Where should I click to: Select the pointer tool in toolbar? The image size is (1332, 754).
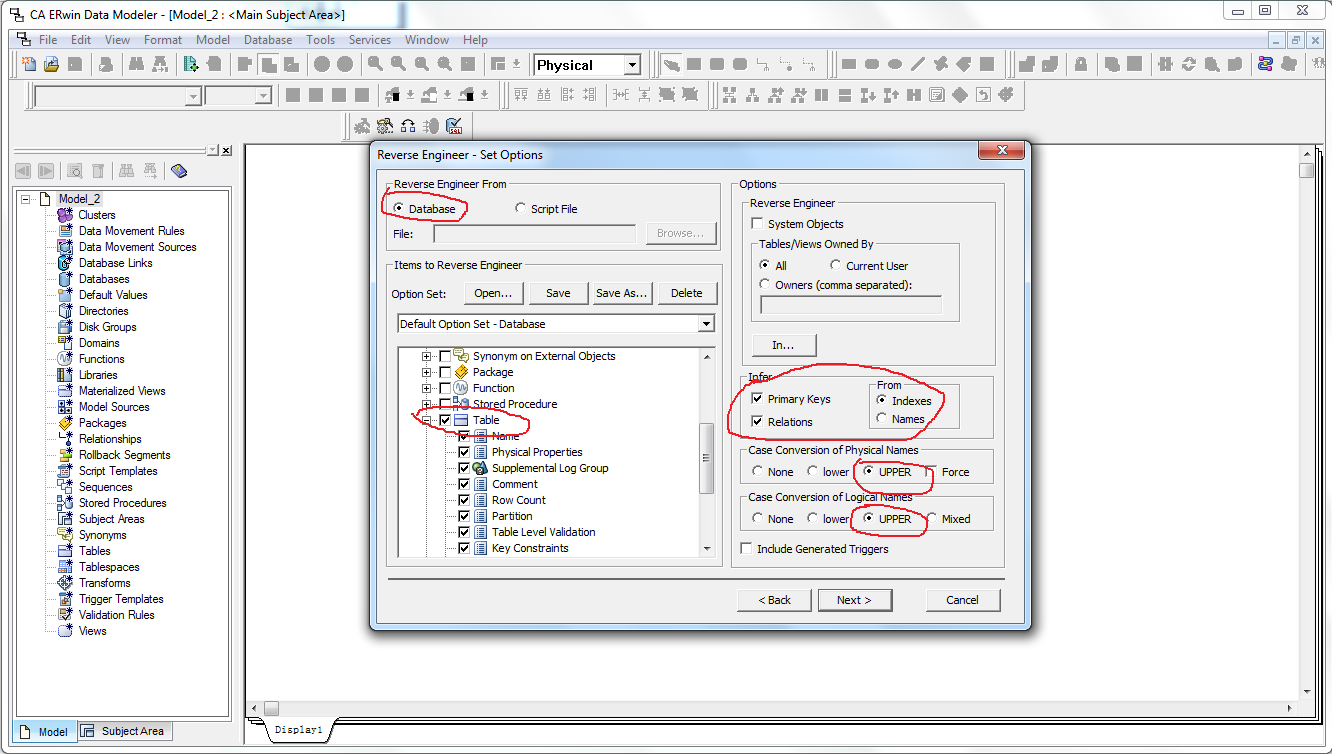[671, 65]
